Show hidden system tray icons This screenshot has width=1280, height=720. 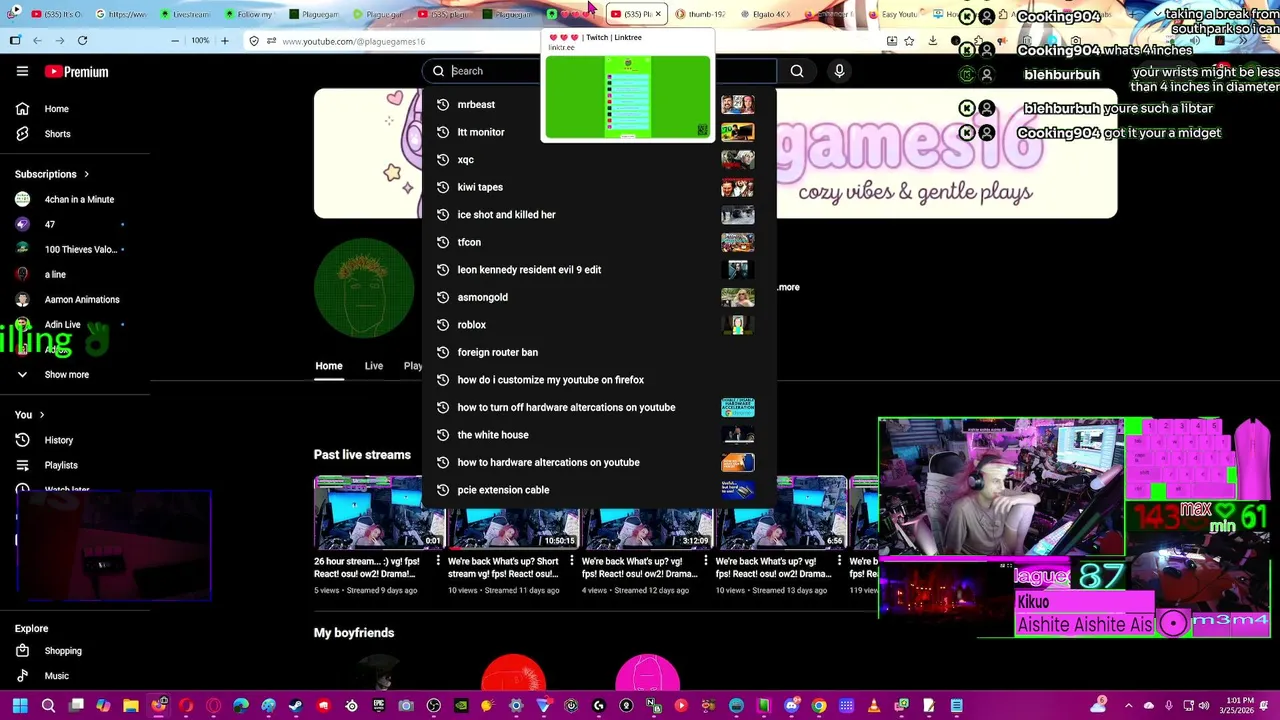(1129, 706)
